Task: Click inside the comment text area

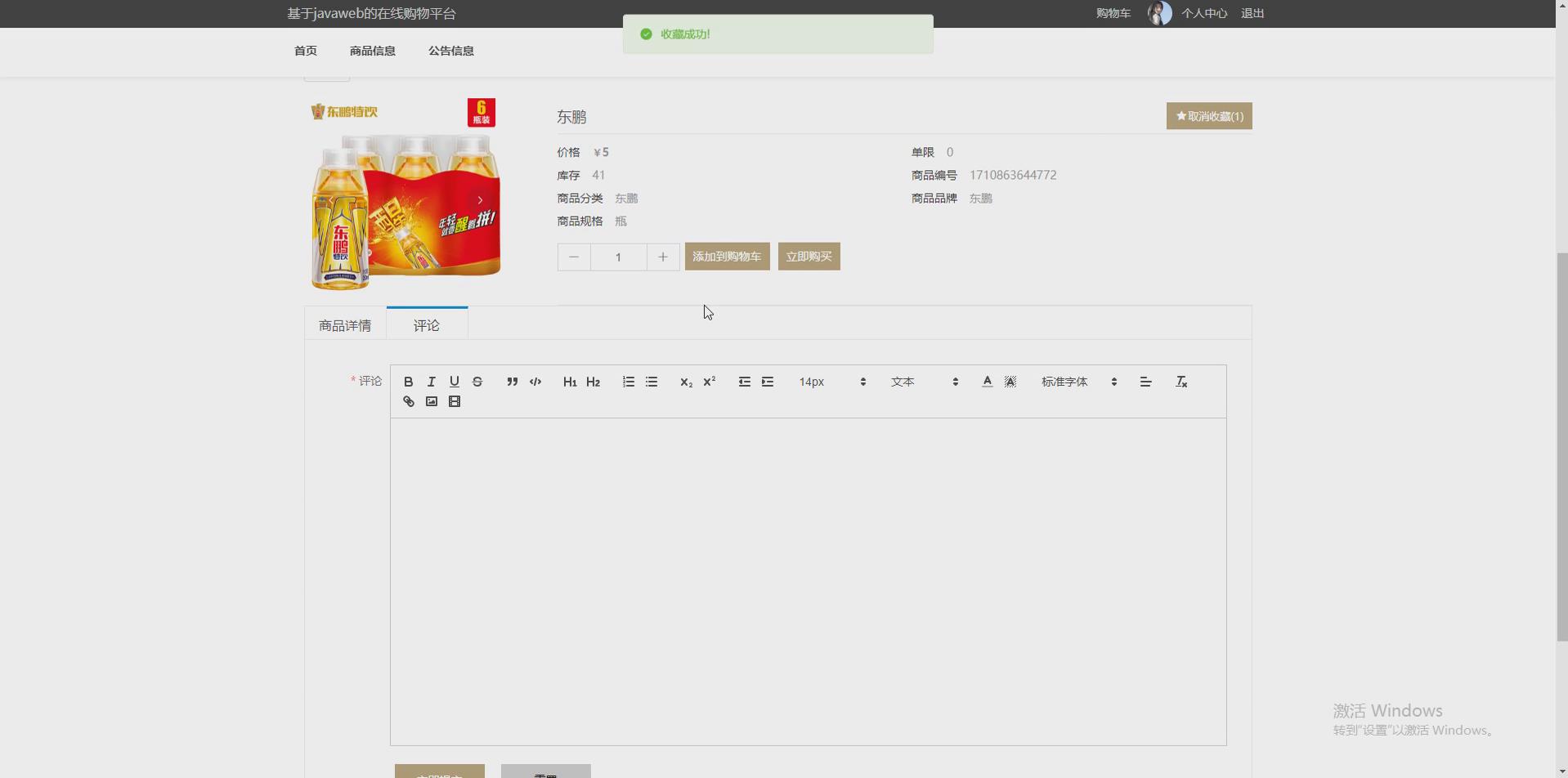Action: tap(808, 581)
